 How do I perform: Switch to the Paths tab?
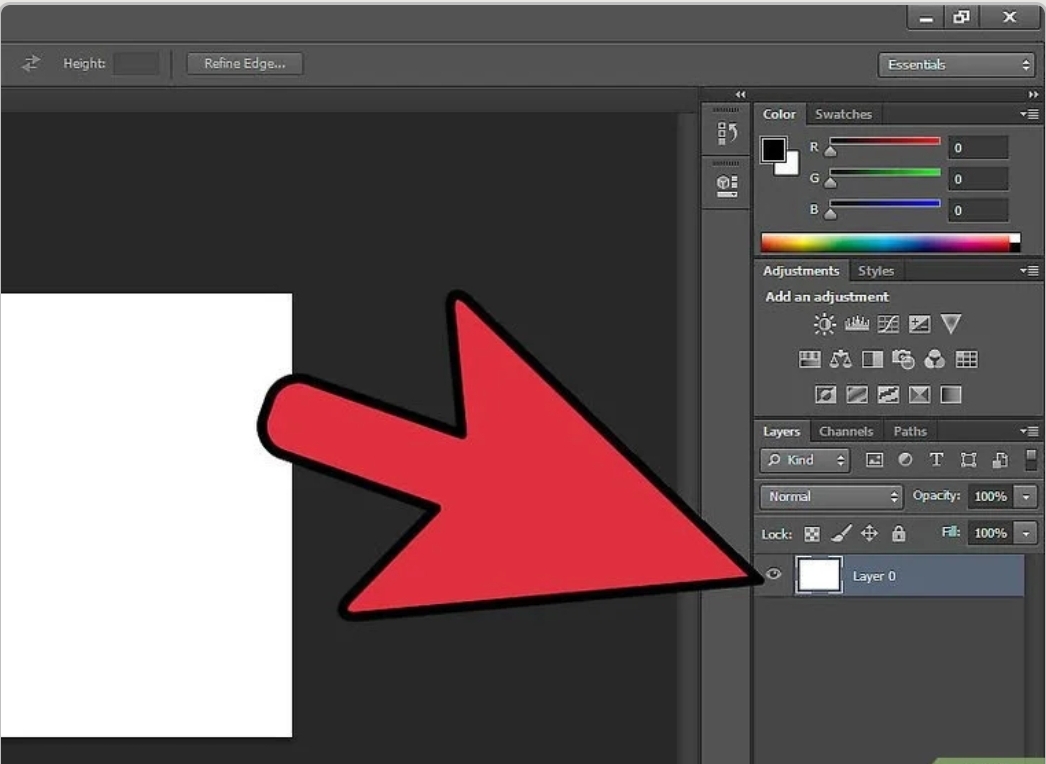pos(910,432)
